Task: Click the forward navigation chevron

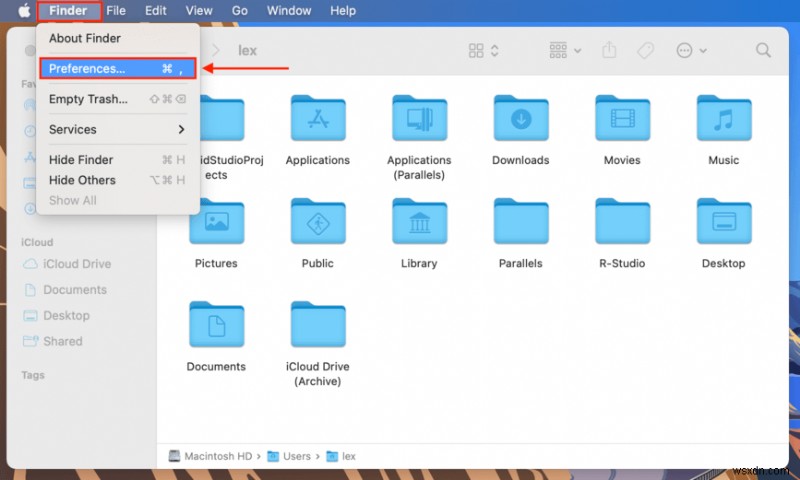Action: (x=216, y=50)
